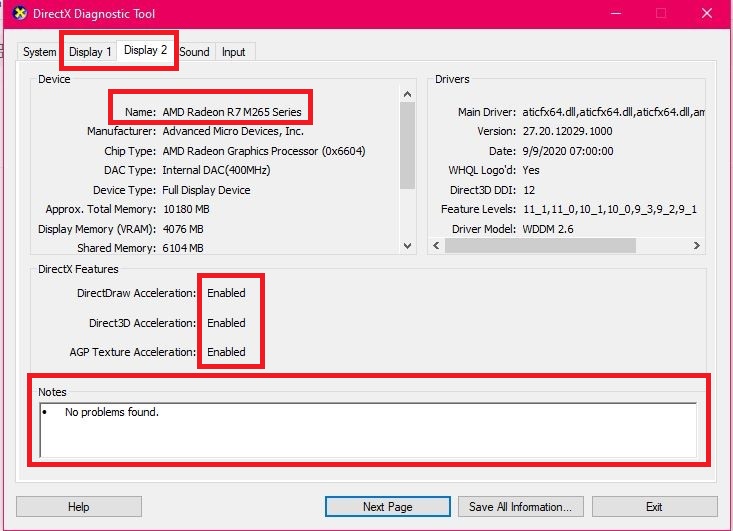Click the Main Driver aticfx64.dll value
733x531 pixels.
pyautogui.click(x=613, y=112)
